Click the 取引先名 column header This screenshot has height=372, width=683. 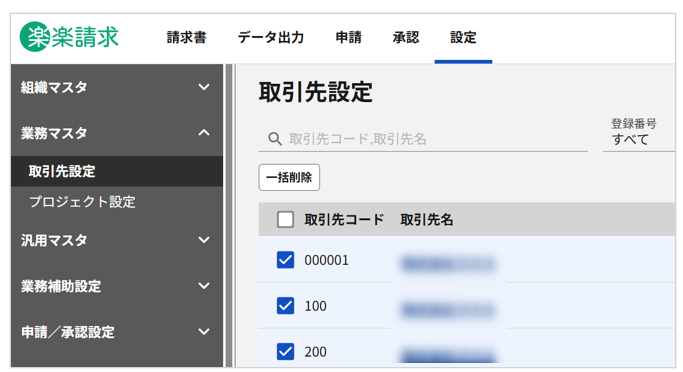point(427,220)
